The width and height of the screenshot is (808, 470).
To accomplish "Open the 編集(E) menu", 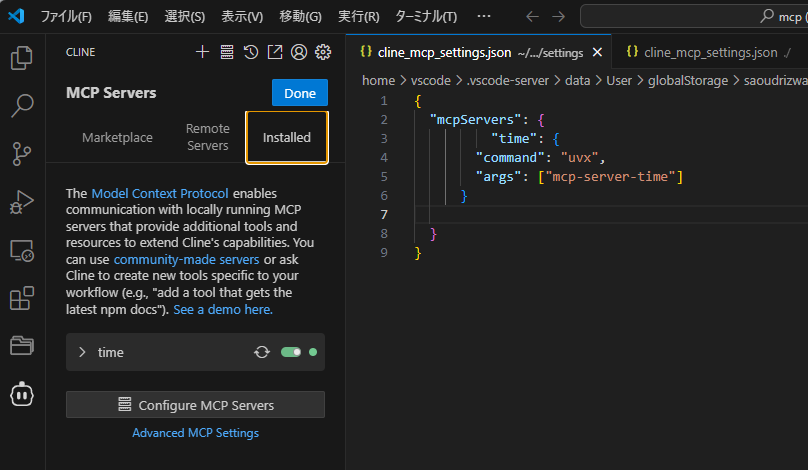I will point(128,16).
